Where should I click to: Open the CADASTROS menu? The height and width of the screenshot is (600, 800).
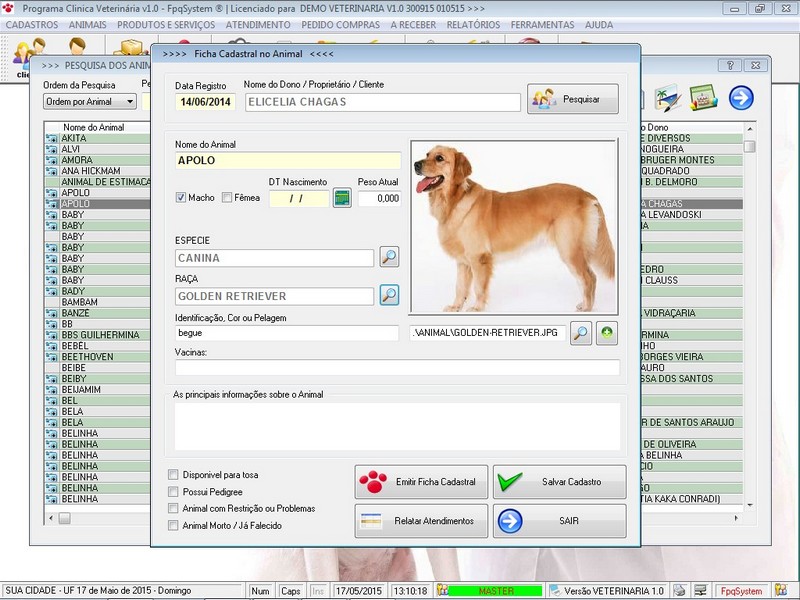[32, 25]
